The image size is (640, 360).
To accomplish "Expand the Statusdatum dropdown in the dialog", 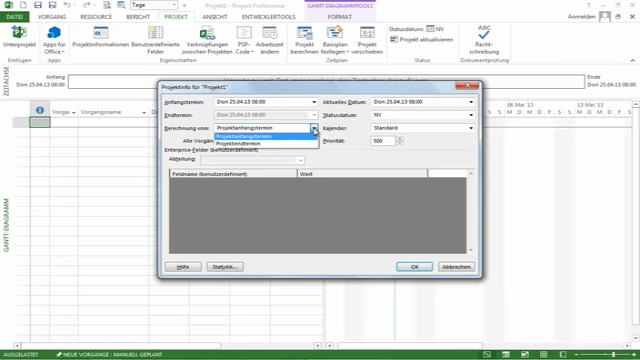I will pos(471,115).
